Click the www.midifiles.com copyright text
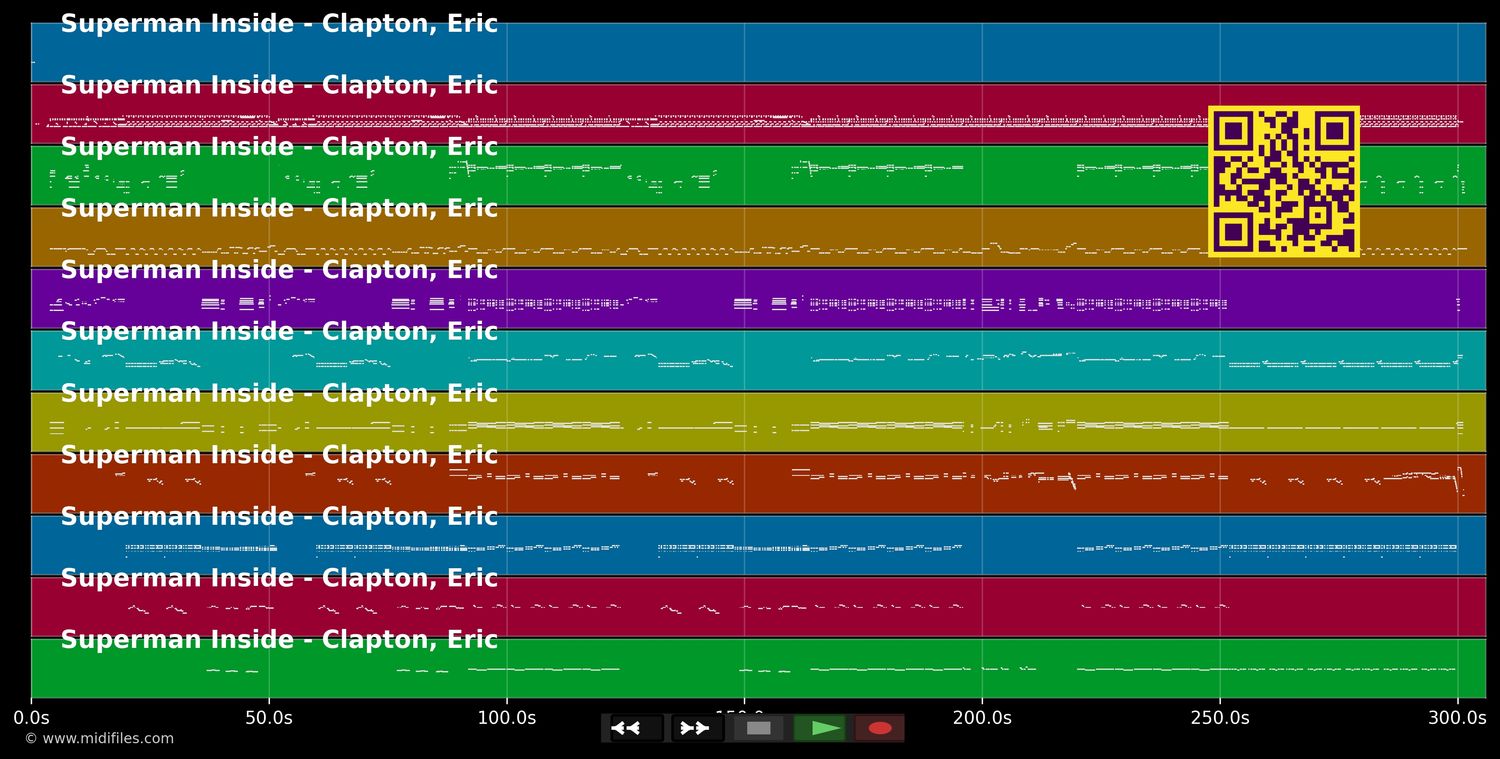Viewport: 1500px width, 759px height. coord(99,739)
